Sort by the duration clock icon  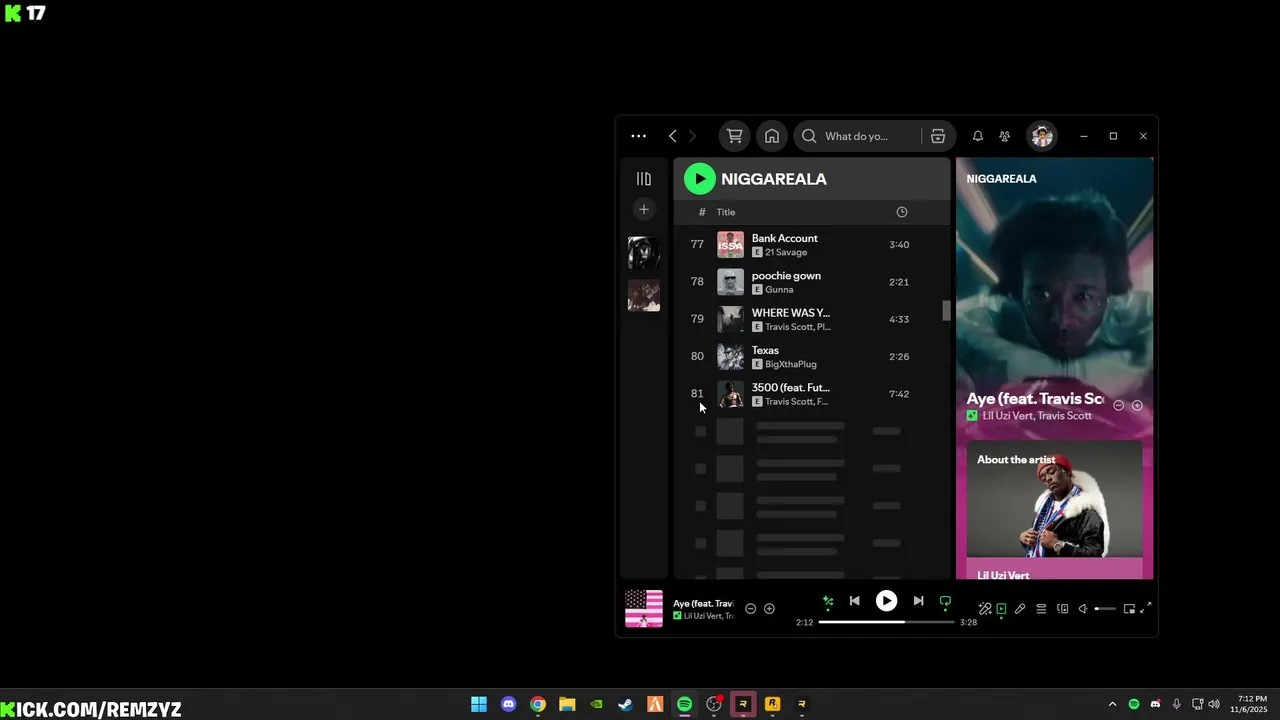[902, 212]
